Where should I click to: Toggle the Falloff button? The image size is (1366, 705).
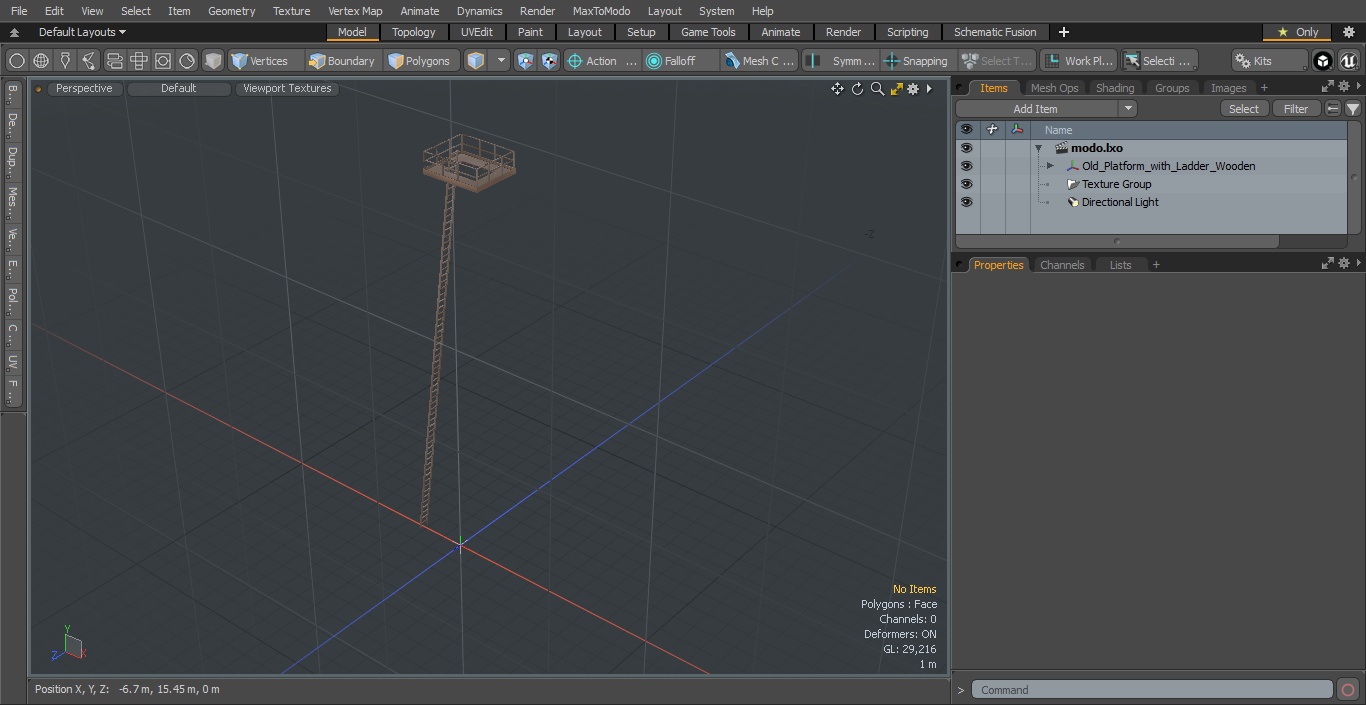(680, 61)
